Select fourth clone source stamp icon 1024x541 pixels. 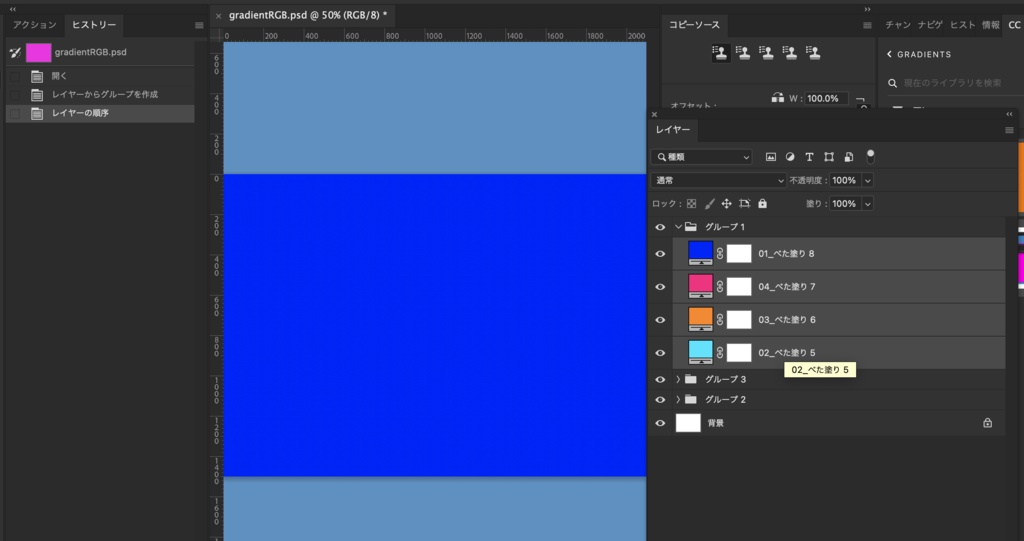(x=790, y=53)
